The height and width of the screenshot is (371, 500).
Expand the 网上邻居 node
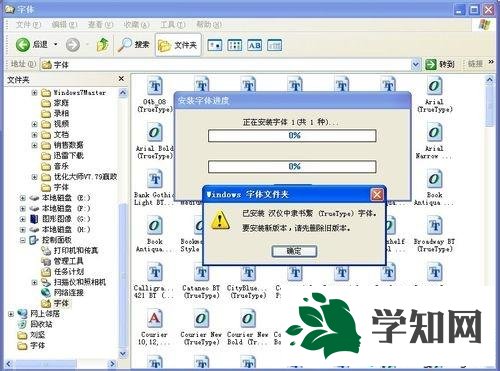click(x=11, y=314)
